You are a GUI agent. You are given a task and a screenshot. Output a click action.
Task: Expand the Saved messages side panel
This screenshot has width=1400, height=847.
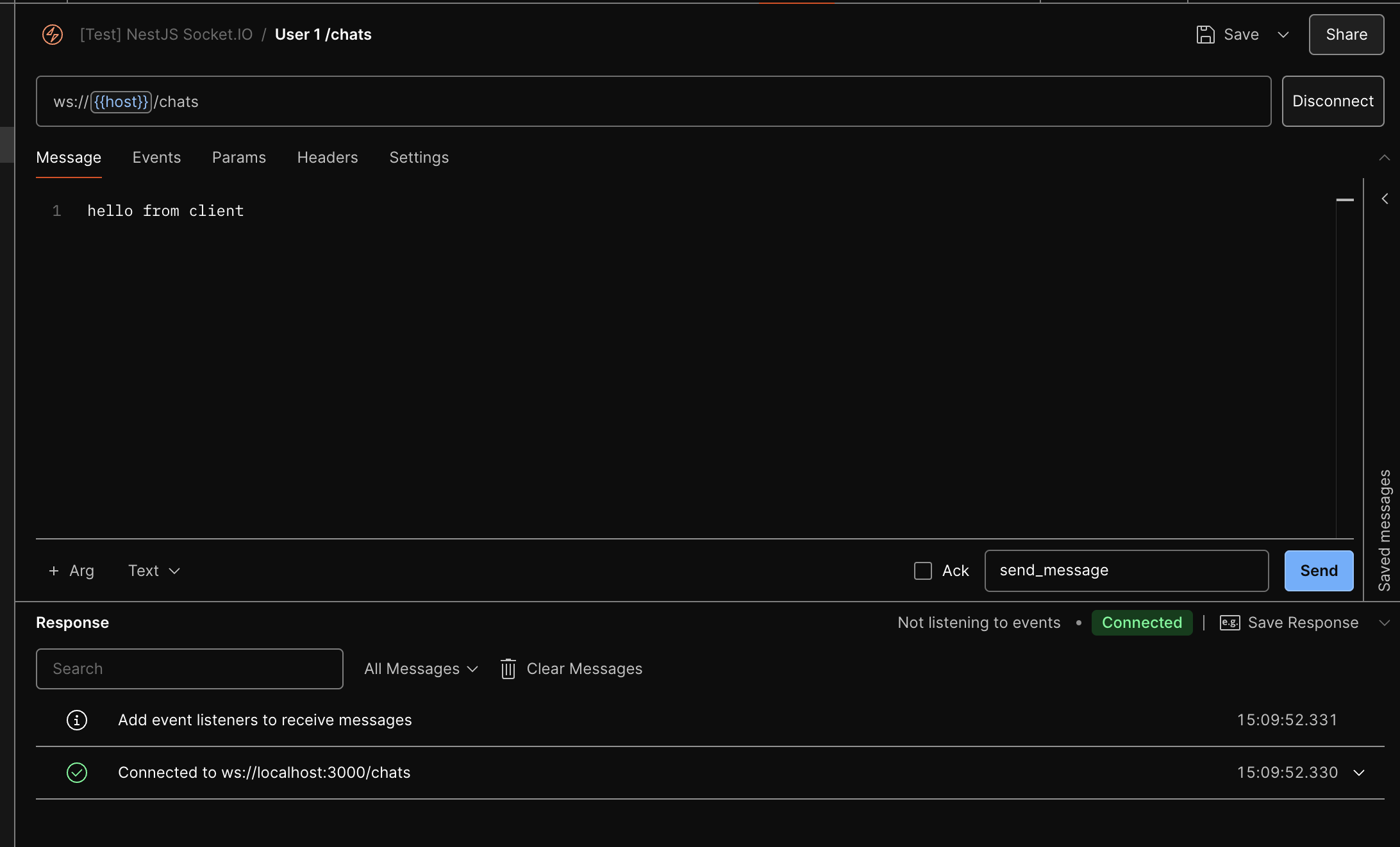point(1385,199)
